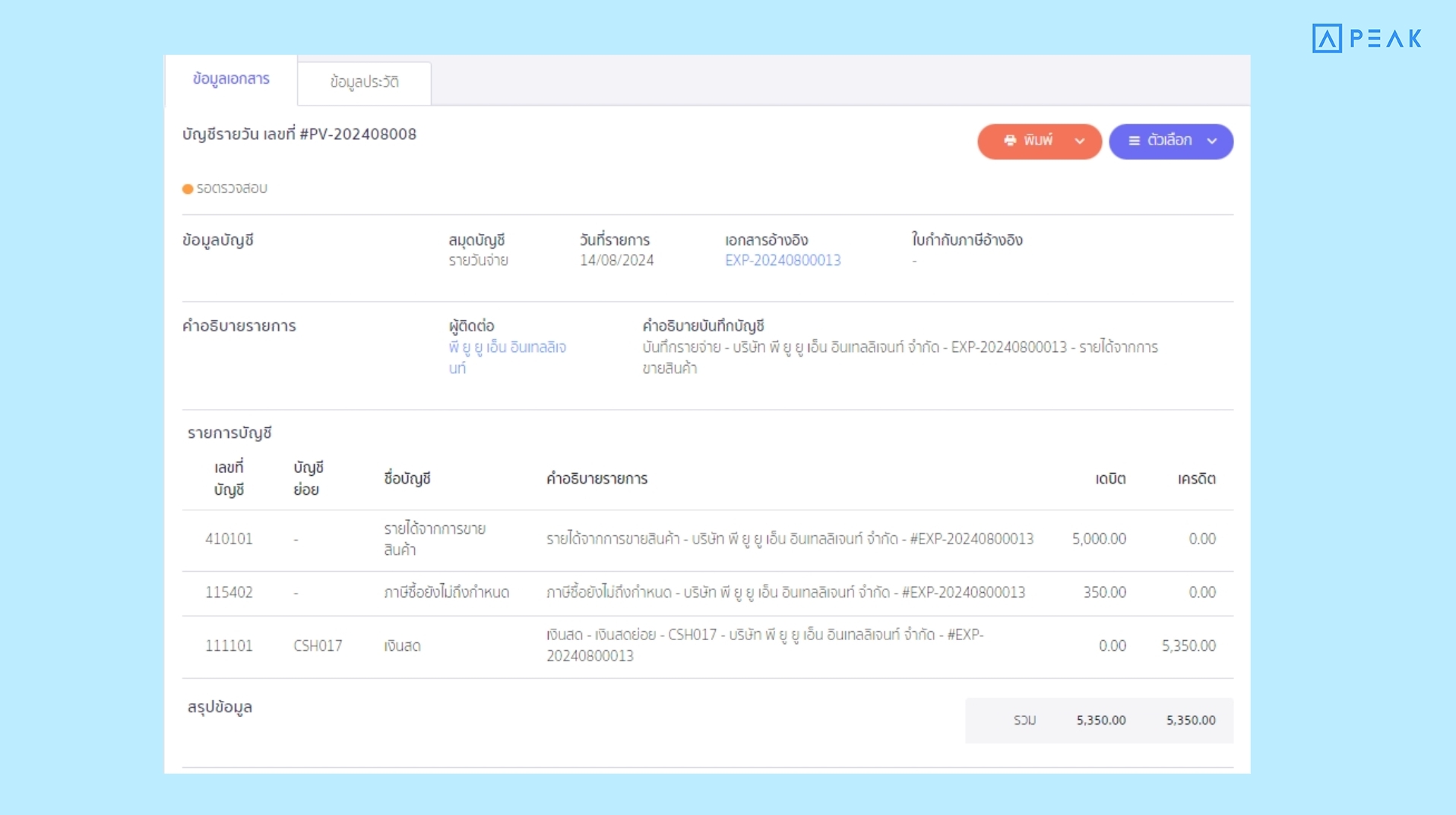Click debit amount 350.00
Image resolution: width=1456 pixels, height=815 pixels.
coord(1105,592)
